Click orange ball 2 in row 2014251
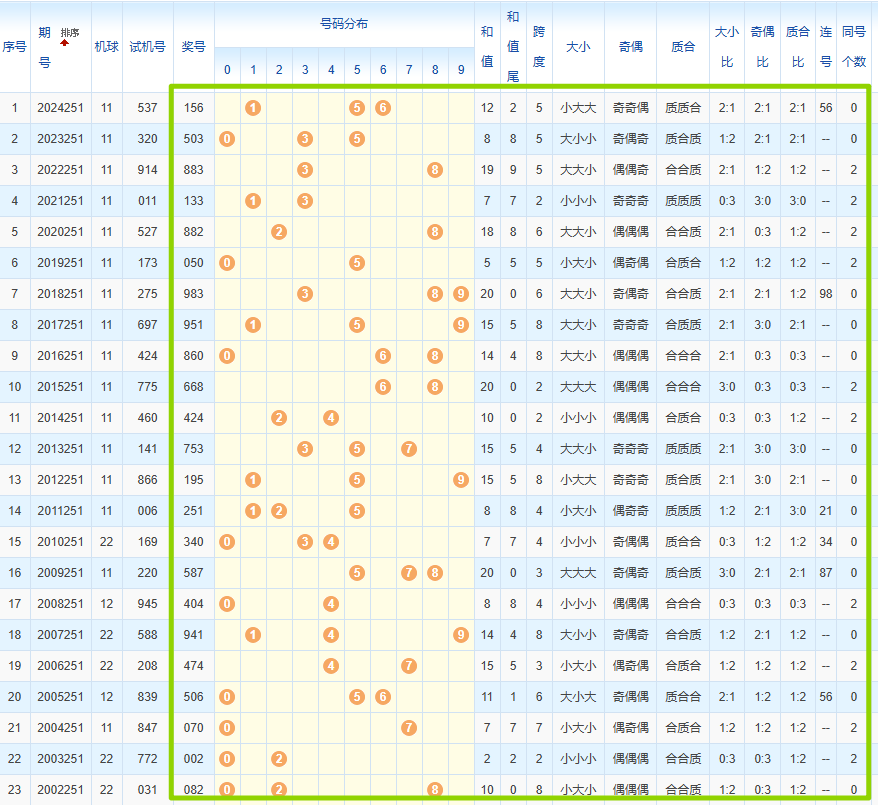 pyautogui.click(x=279, y=418)
